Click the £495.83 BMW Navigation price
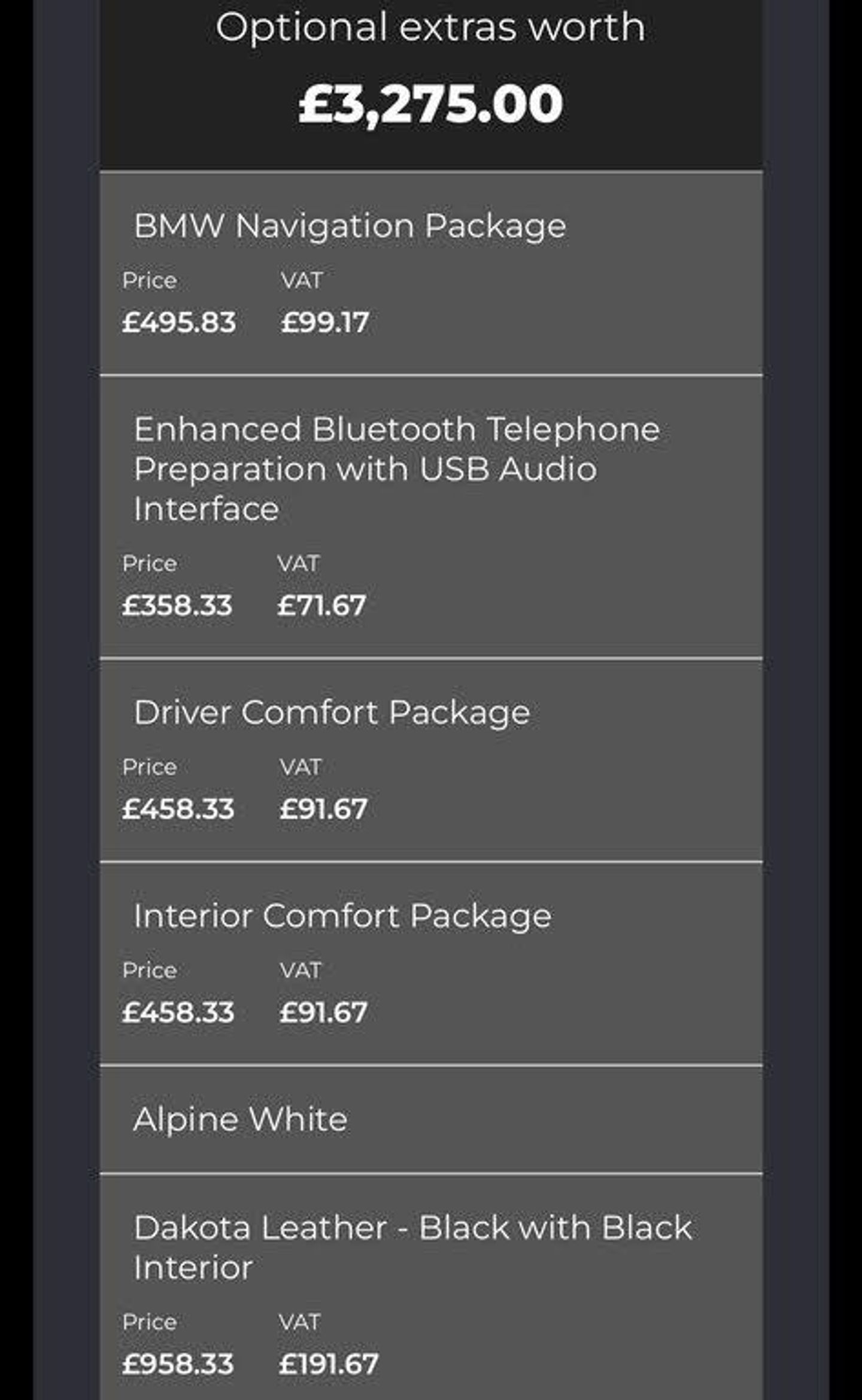 (178, 322)
